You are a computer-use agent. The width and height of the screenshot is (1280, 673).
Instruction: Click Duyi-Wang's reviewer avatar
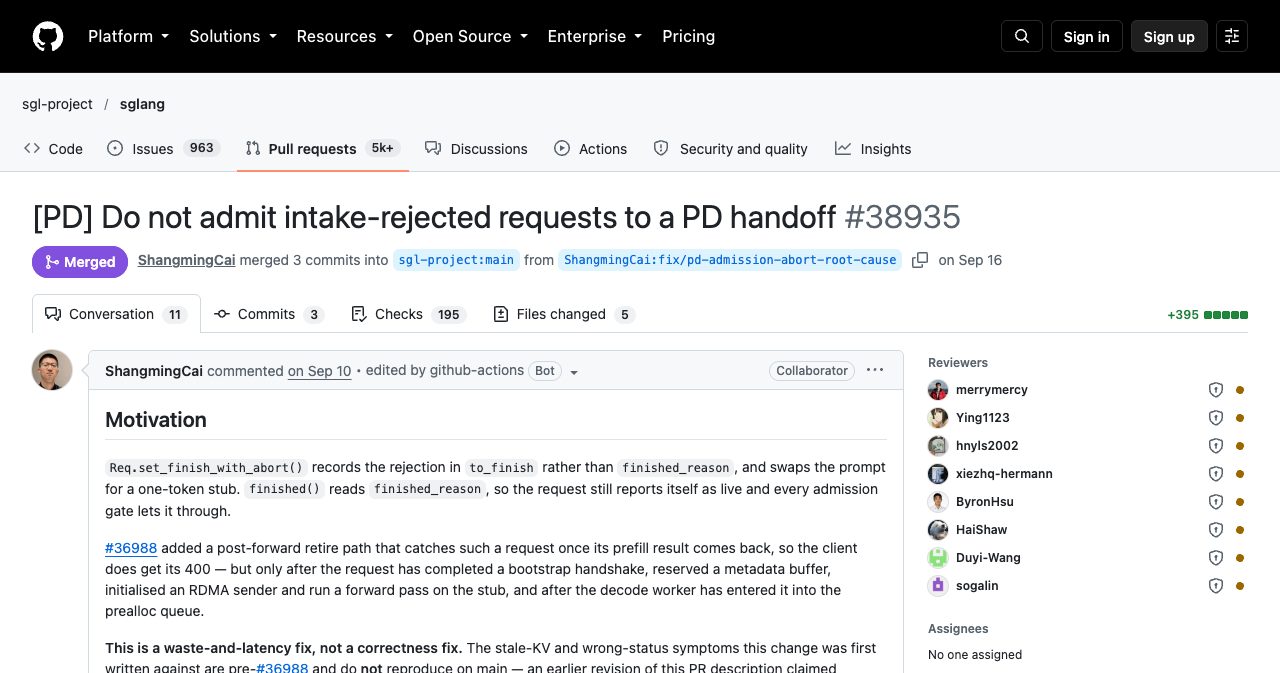point(938,558)
